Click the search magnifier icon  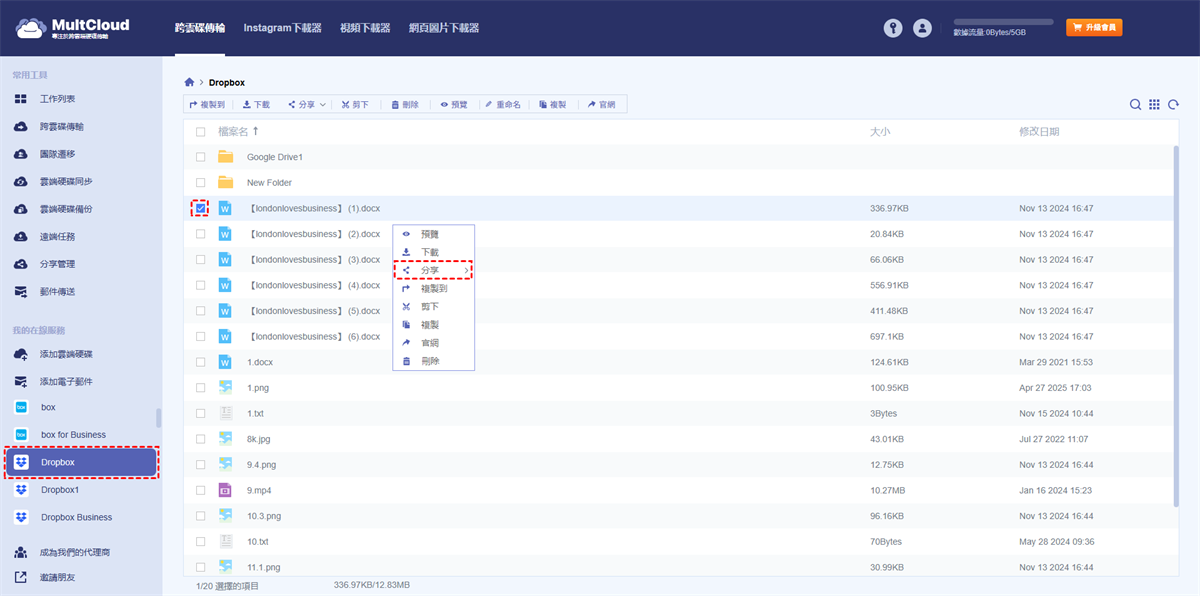click(1135, 105)
